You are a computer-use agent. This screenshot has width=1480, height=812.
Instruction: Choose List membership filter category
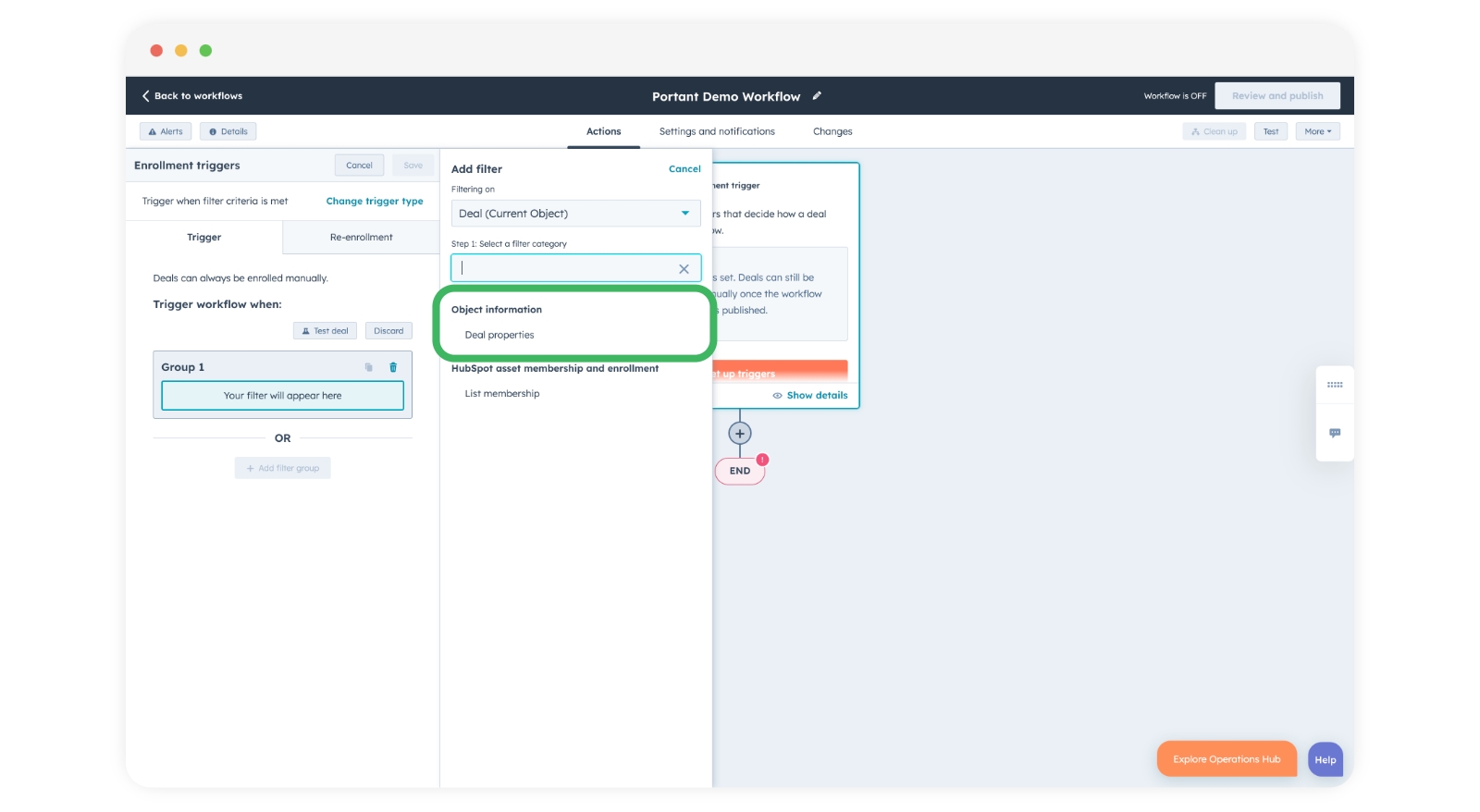[502, 394]
